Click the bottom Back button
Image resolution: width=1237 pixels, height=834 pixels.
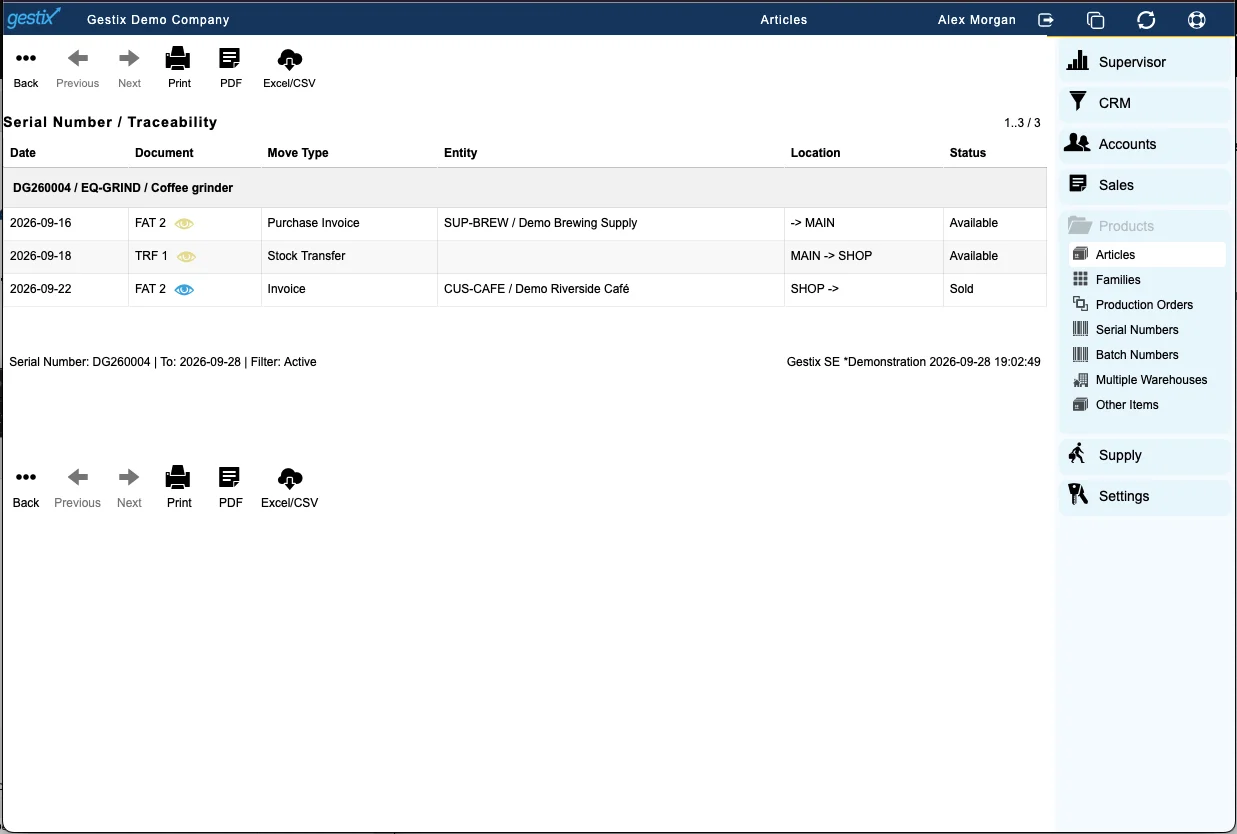[26, 488]
